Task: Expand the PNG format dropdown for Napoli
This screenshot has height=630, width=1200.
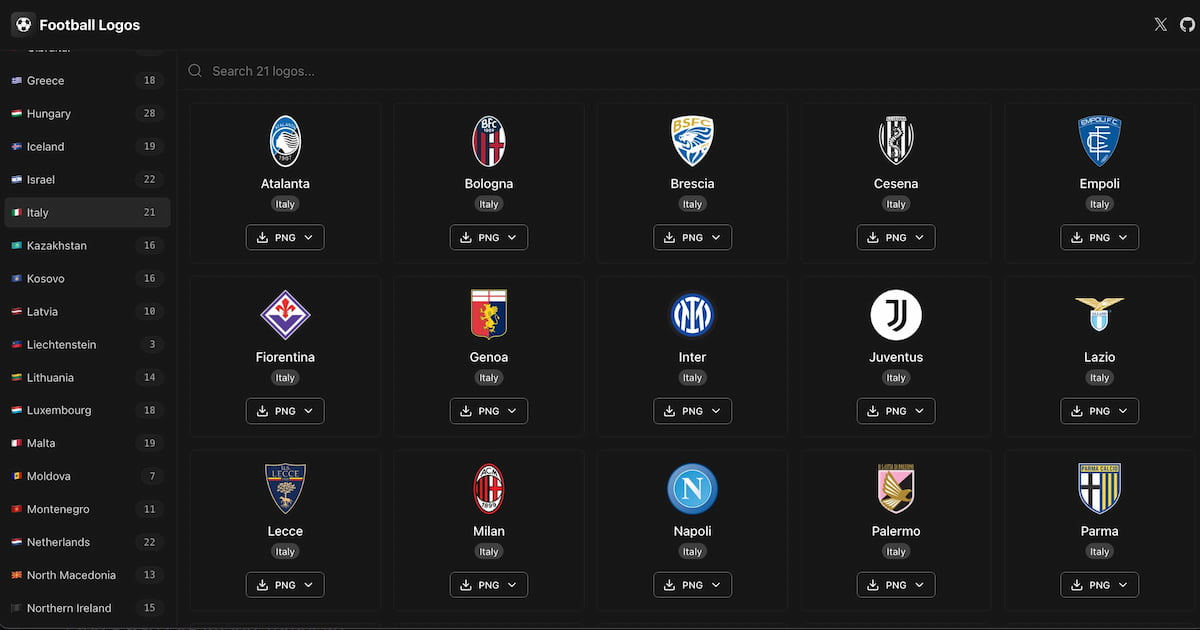Action: 714,584
